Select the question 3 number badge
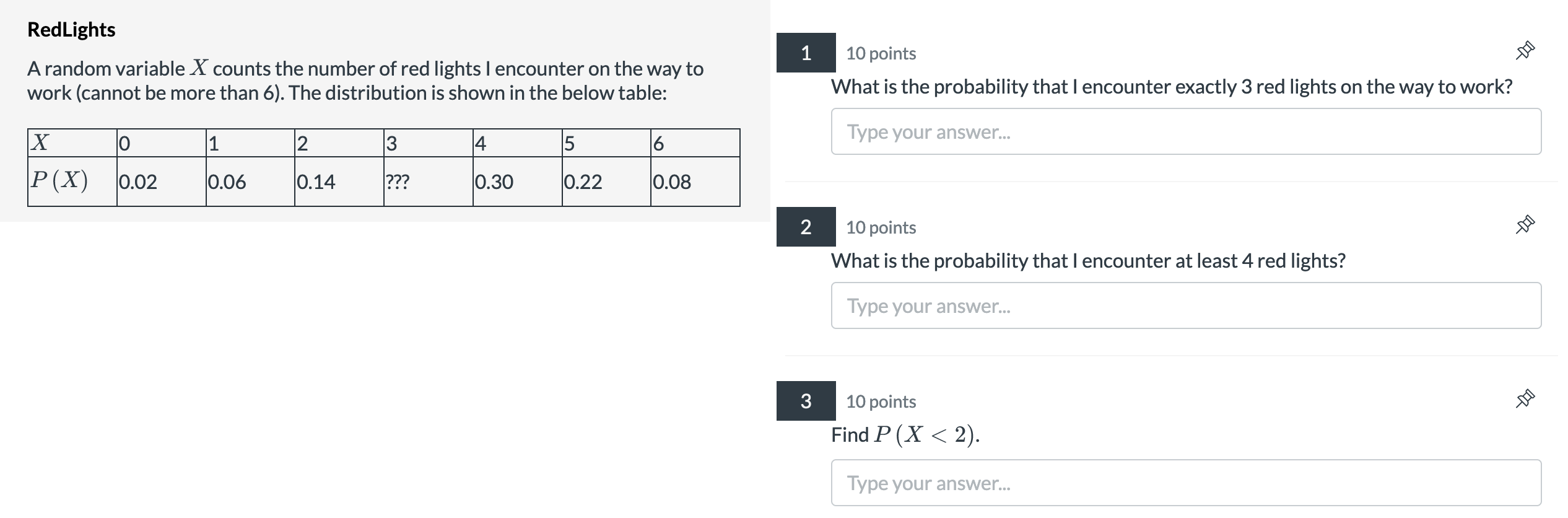The width and height of the screenshot is (1568, 518). click(806, 401)
